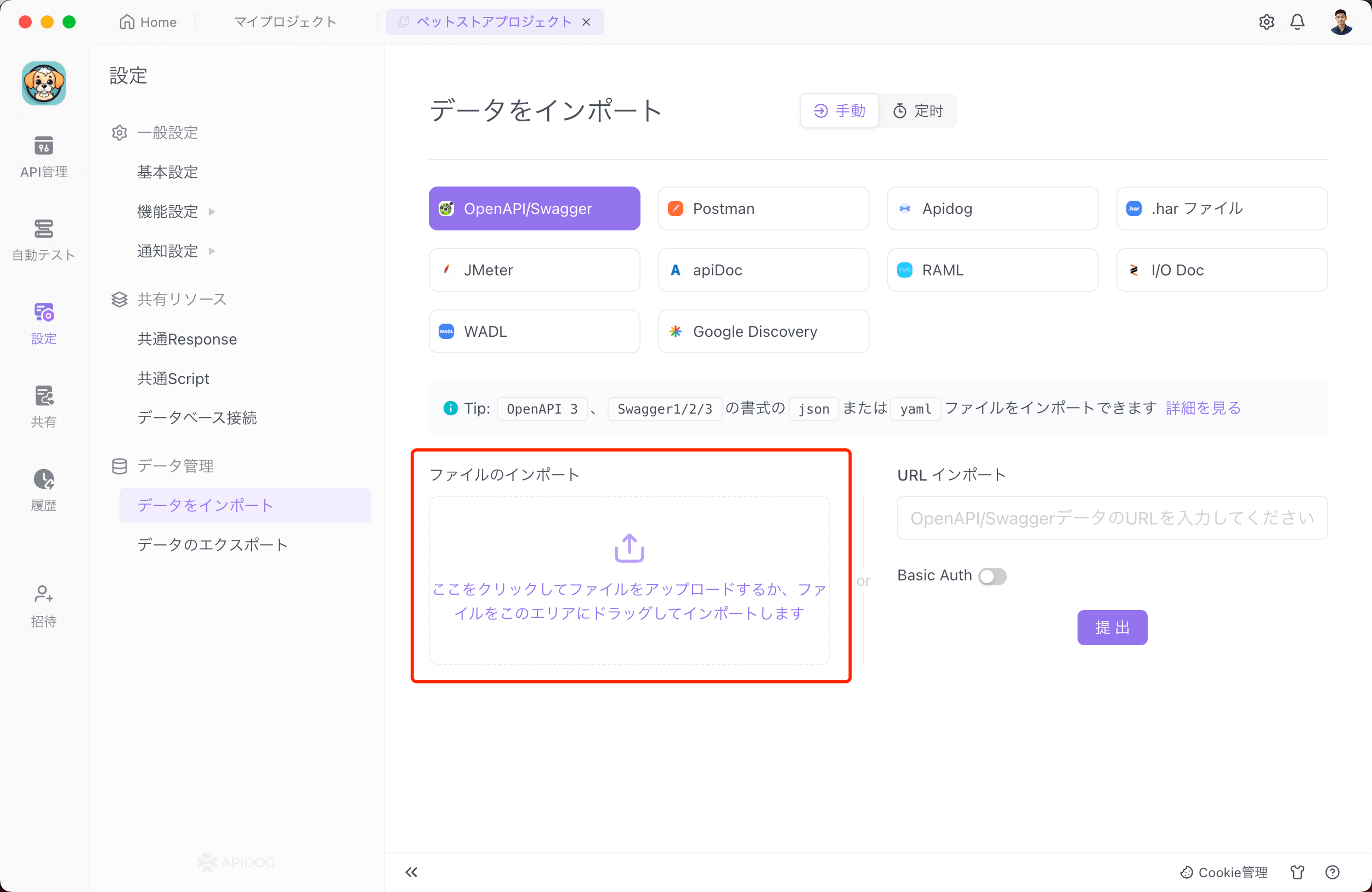Select the RAML import format
The width and height of the screenshot is (1372, 892).
click(994, 270)
